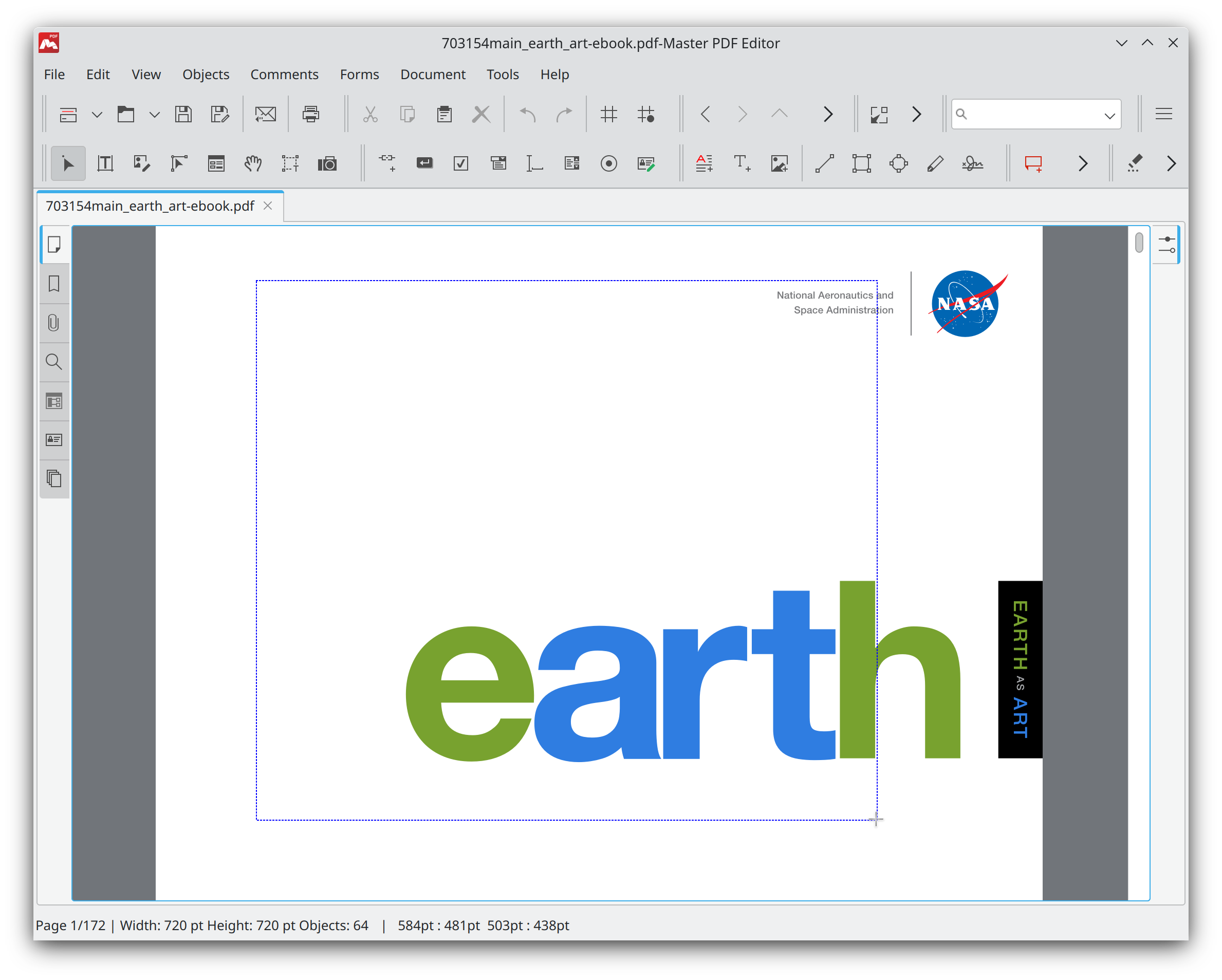Open the Objects menu
Screen dimensions: 1222x980
(206, 74)
